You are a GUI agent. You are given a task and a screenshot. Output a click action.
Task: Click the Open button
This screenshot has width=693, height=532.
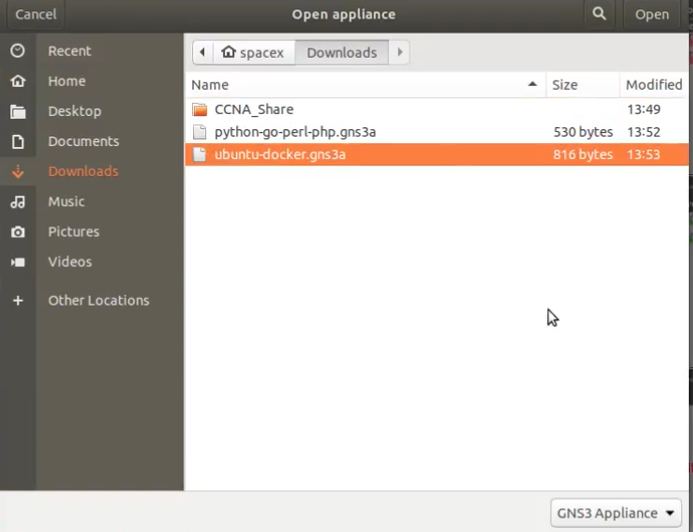(652, 14)
